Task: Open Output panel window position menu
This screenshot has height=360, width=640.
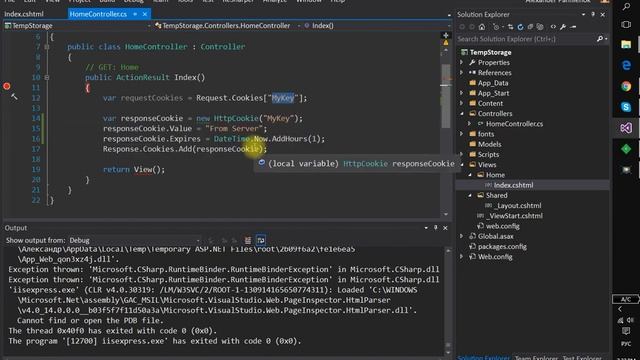Action: (426, 228)
